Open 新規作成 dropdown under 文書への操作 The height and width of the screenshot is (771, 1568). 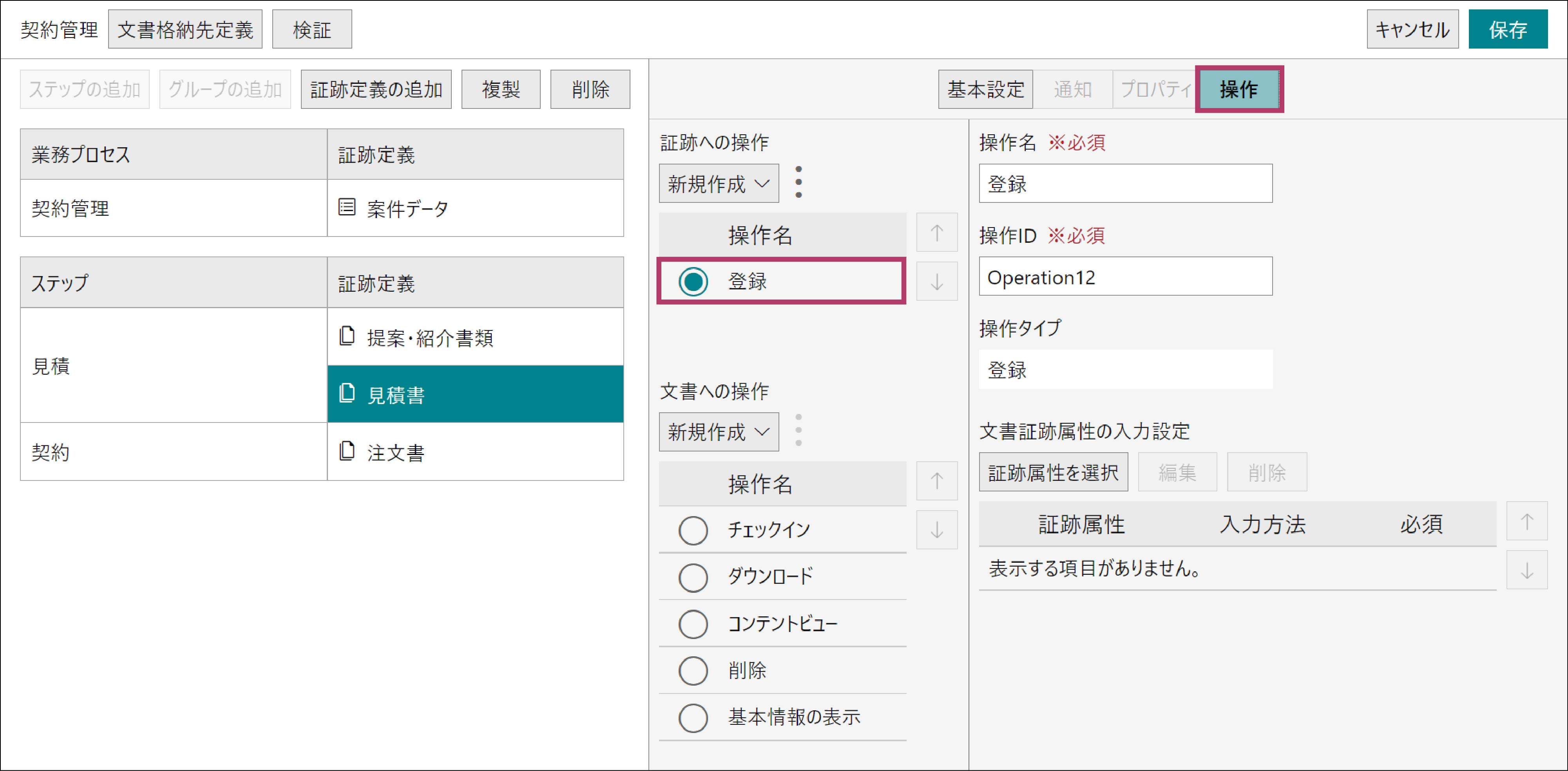coord(719,432)
